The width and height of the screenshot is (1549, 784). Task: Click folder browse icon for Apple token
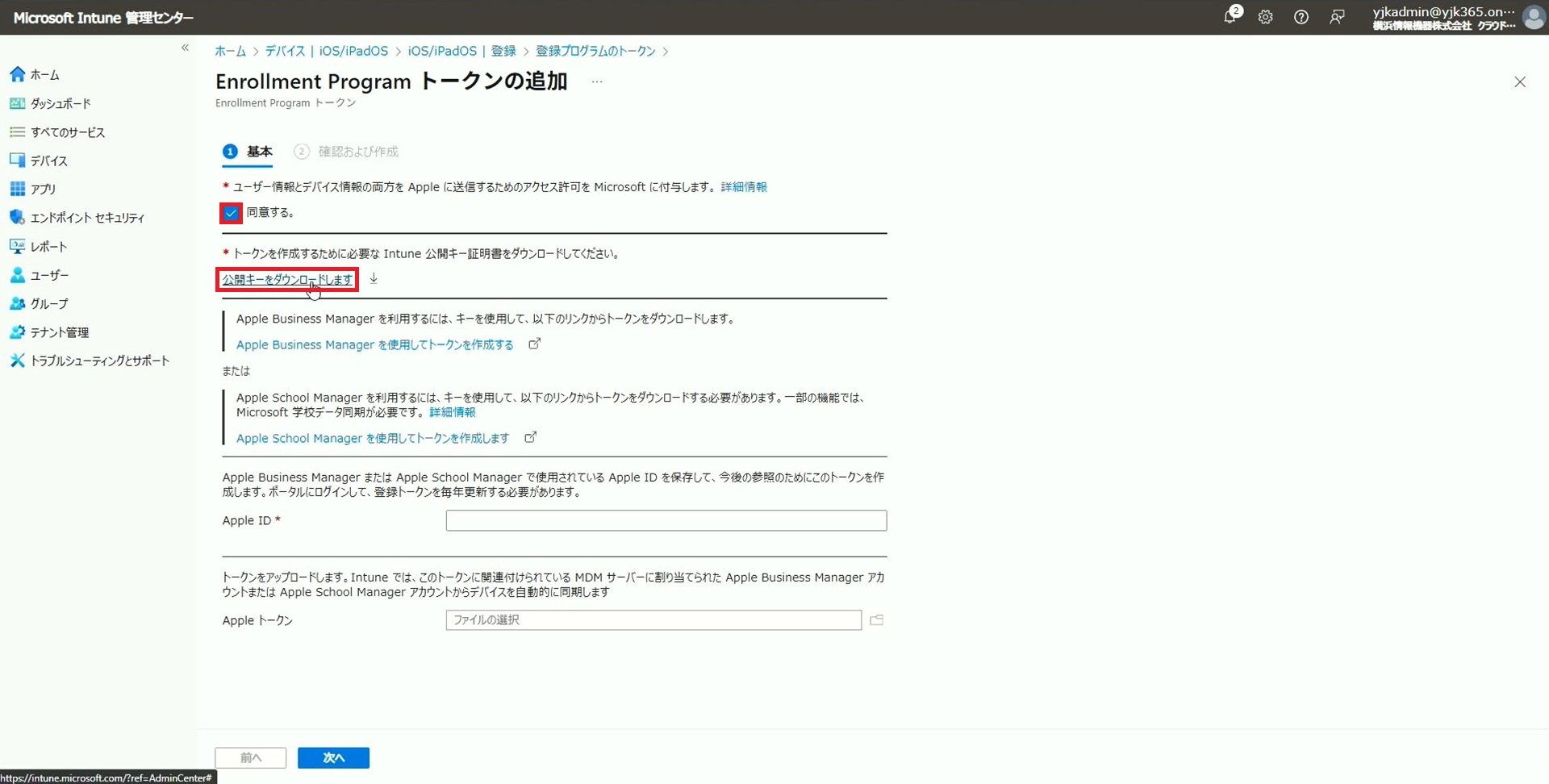click(877, 619)
